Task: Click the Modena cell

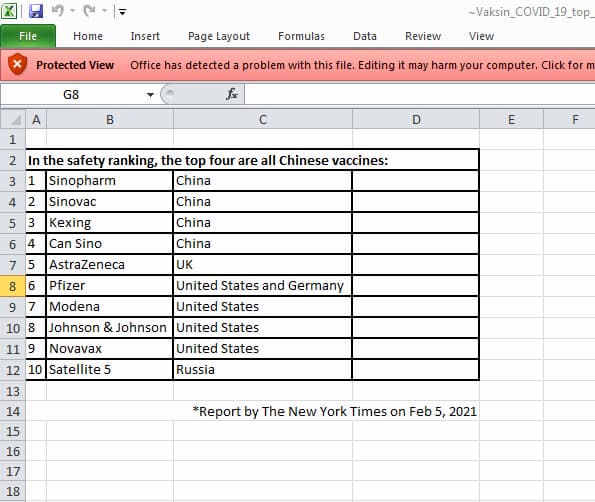Action: [x=110, y=307]
